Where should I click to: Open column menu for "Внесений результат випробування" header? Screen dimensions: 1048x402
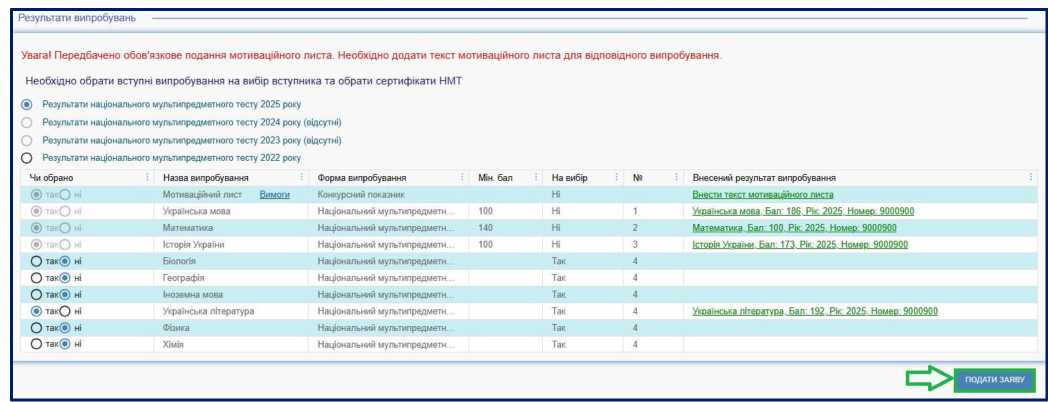pos(1030,178)
